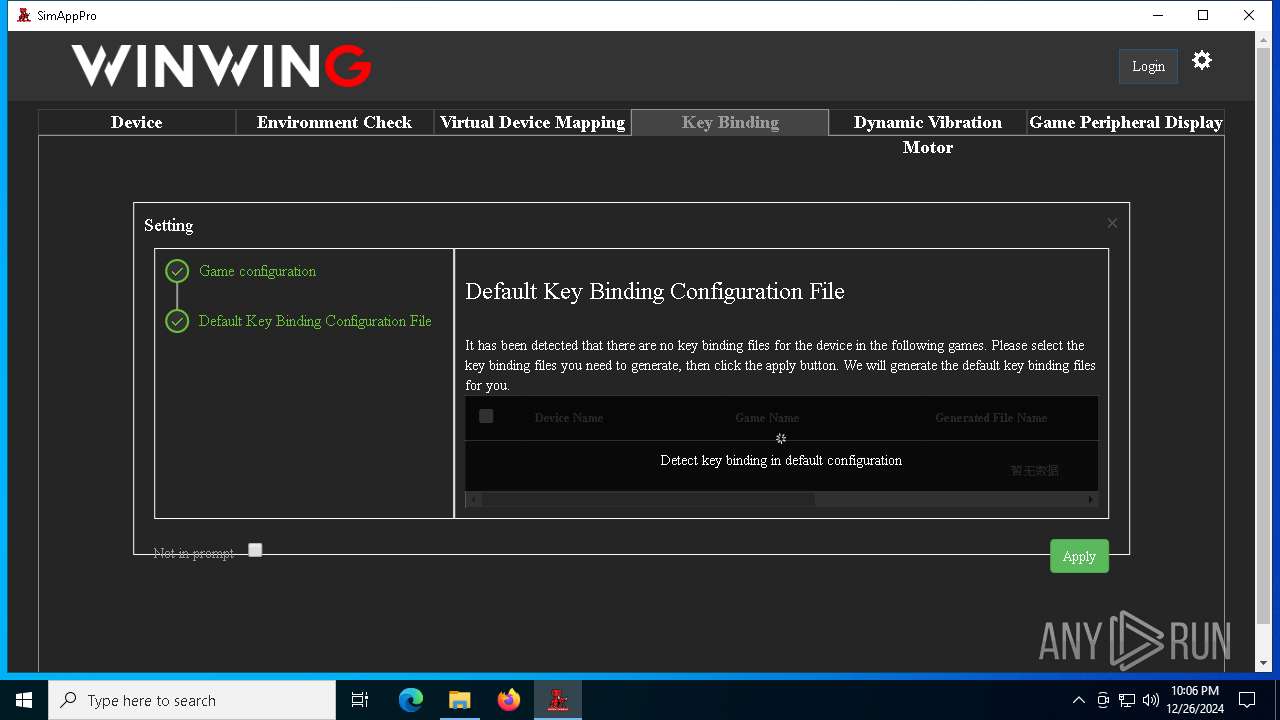Click the table scroll right arrow

click(x=1090, y=499)
